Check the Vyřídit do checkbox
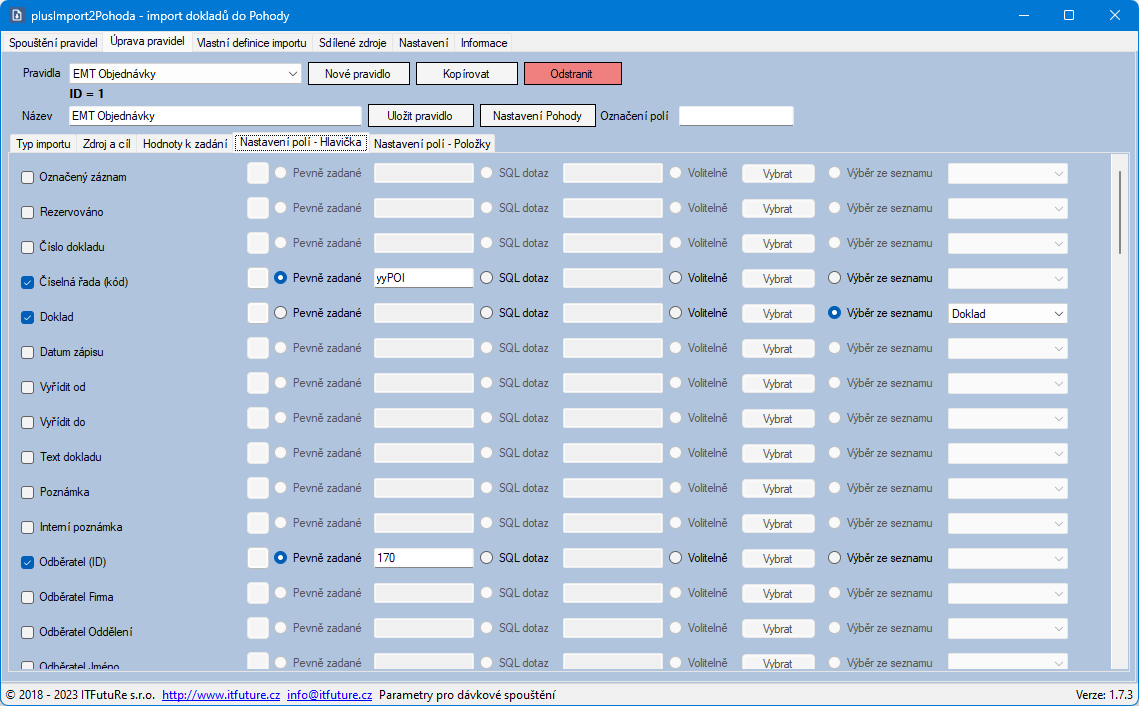 [28, 422]
